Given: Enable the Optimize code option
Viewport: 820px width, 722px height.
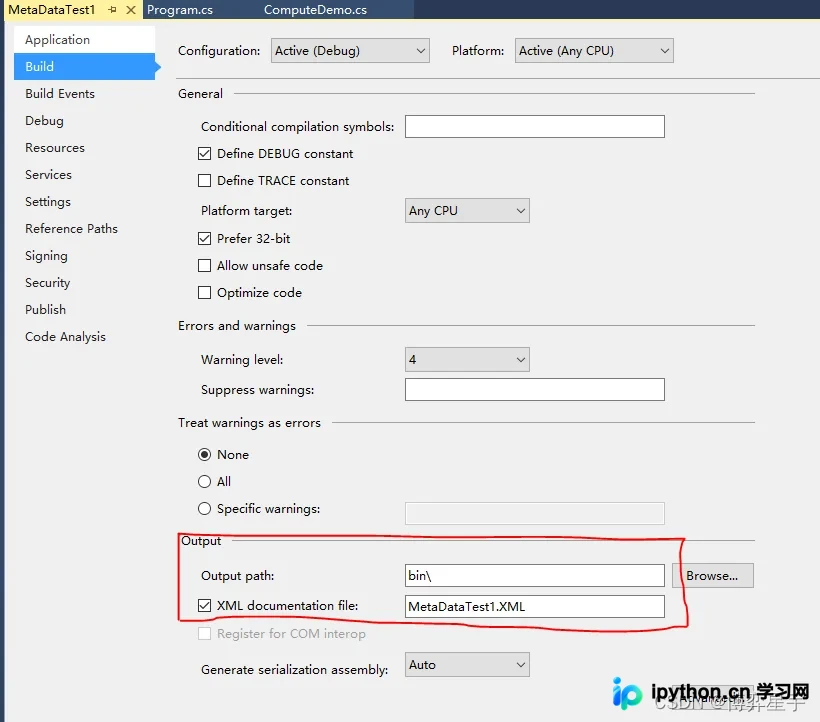Looking at the screenshot, I should tap(204, 292).
